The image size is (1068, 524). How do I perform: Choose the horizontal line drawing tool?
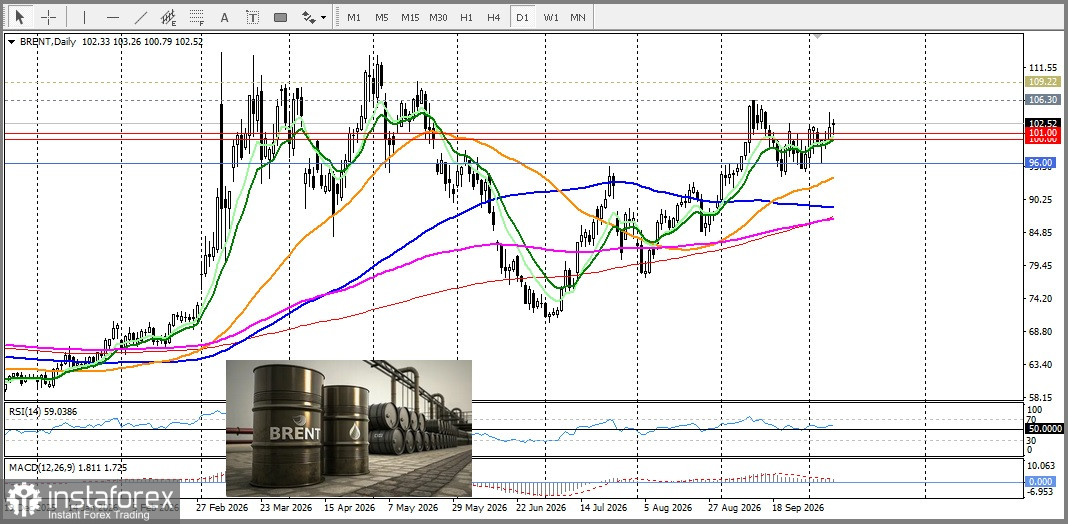(113, 16)
